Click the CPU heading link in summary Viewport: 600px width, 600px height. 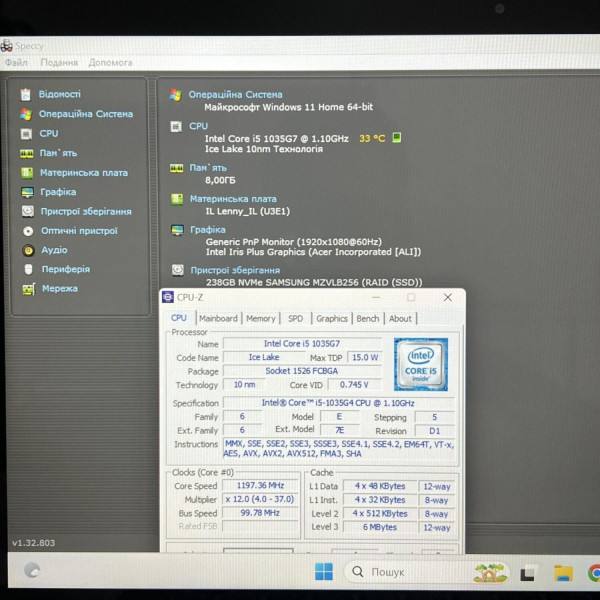click(199, 126)
